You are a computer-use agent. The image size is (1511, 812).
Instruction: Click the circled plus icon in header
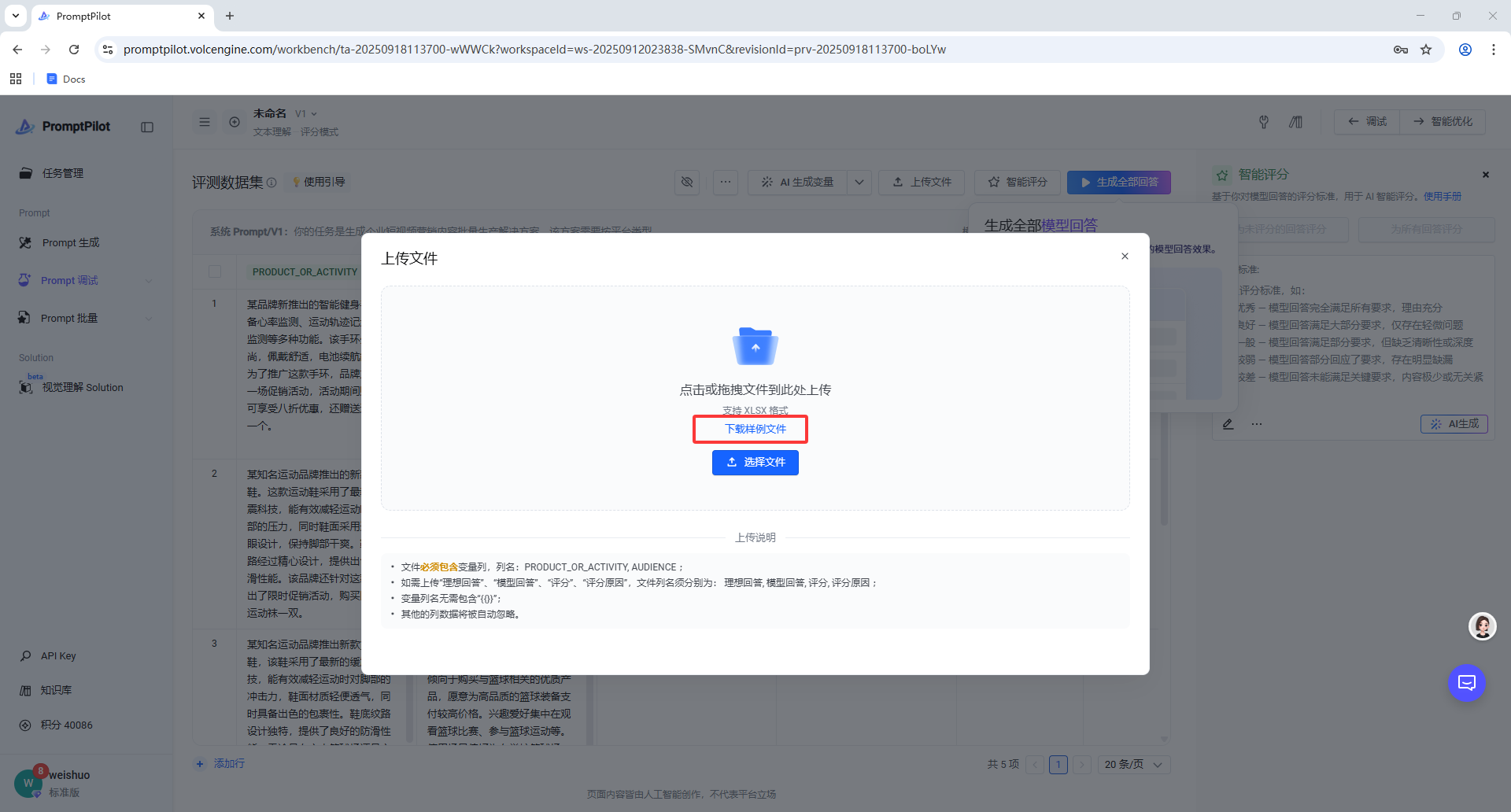[x=235, y=122]
